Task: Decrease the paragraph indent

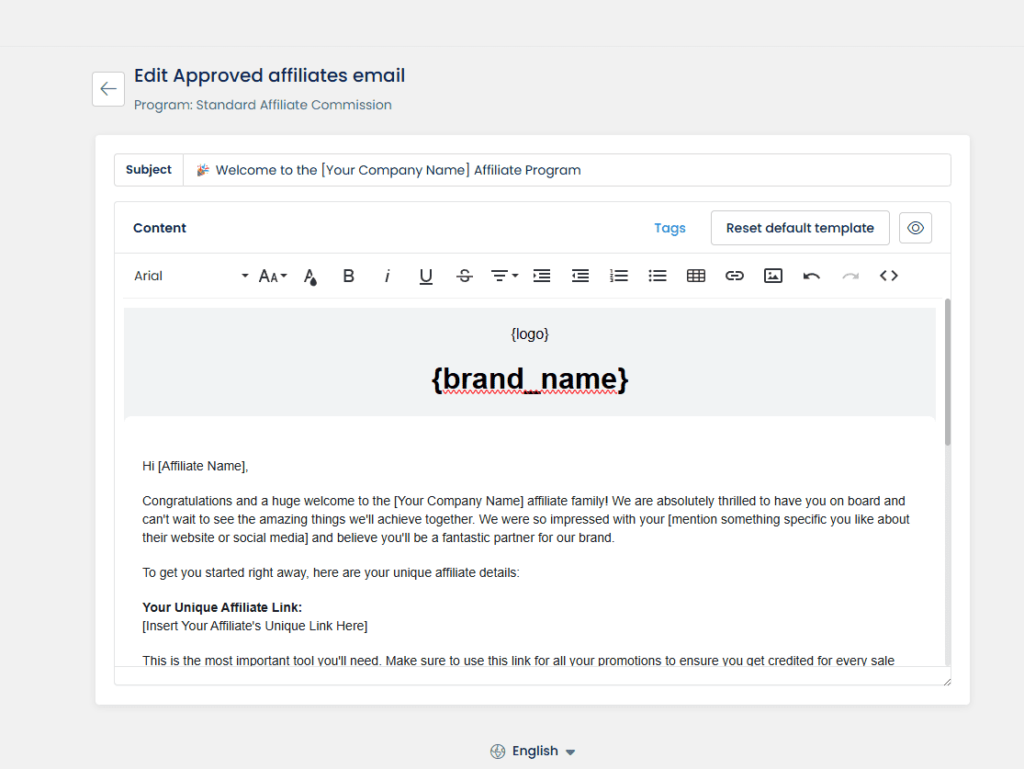Action: (x=580, y=276)
